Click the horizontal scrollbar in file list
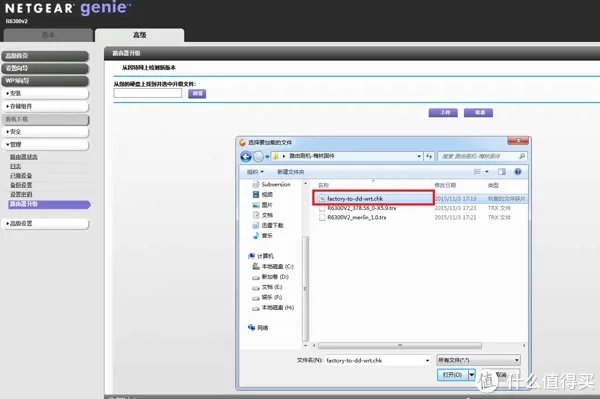The width and height of the screenshot is (600, 399). (x=400, y=346)
